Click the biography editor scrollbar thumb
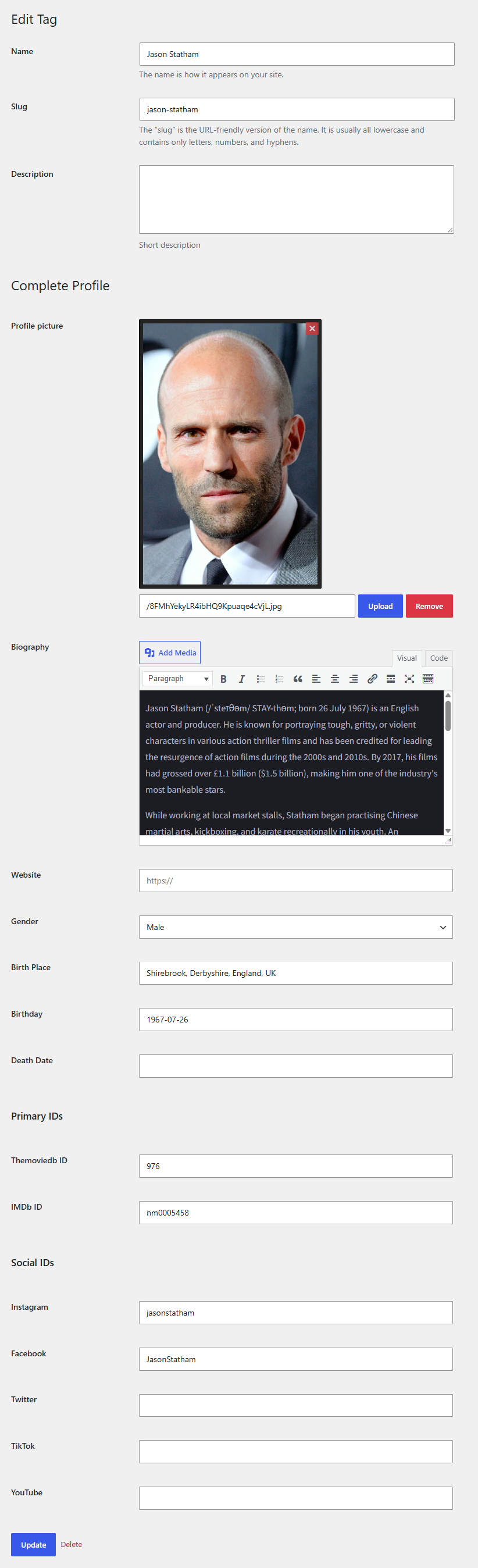Viewport: 478px width, 1568px height. 448,716
